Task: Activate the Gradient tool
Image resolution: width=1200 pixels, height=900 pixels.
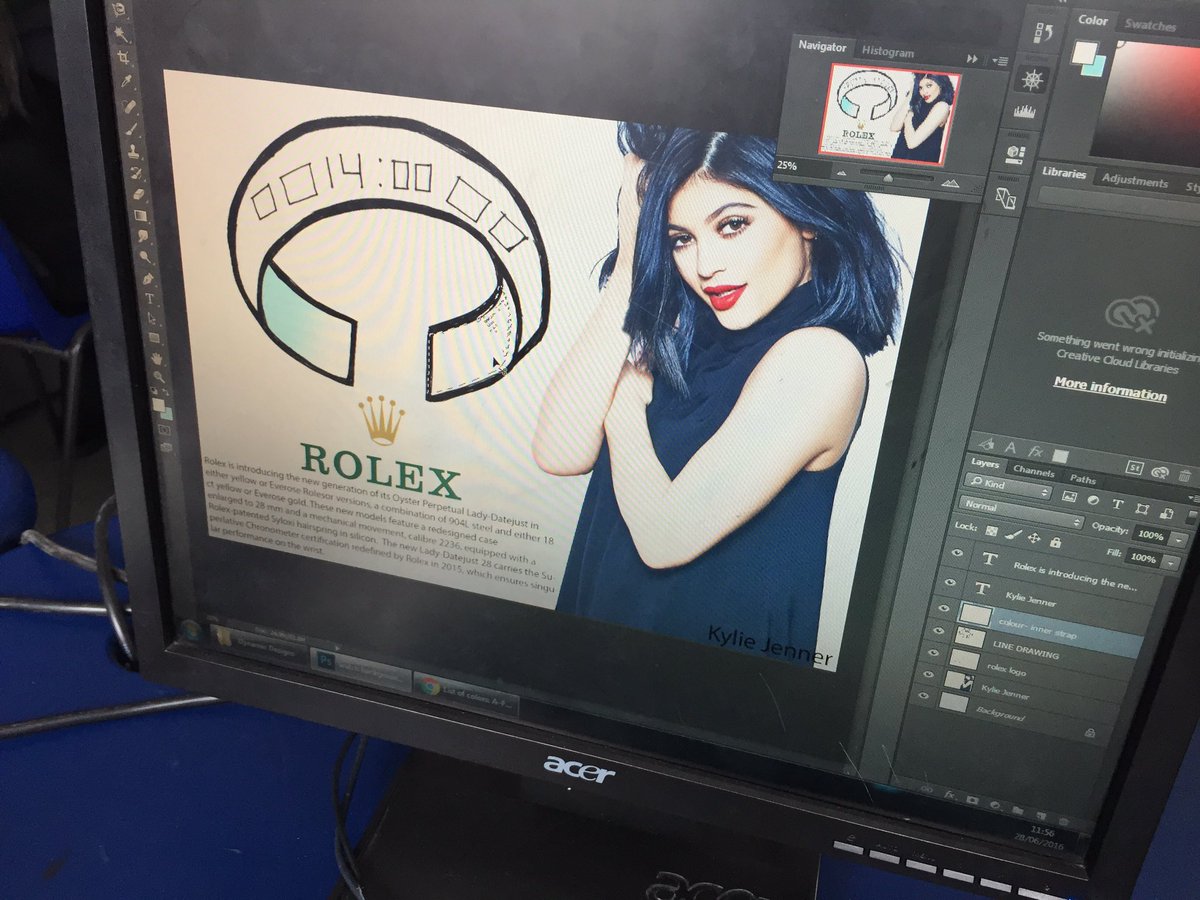Action: [x=140, y=217]
